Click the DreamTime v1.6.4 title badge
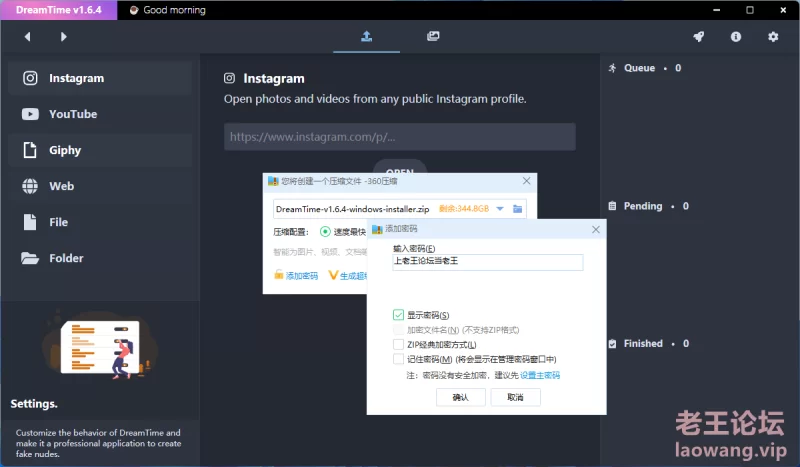Image resolution: width=800 pixels, height=467 pixels. click(x=59, y=10)
